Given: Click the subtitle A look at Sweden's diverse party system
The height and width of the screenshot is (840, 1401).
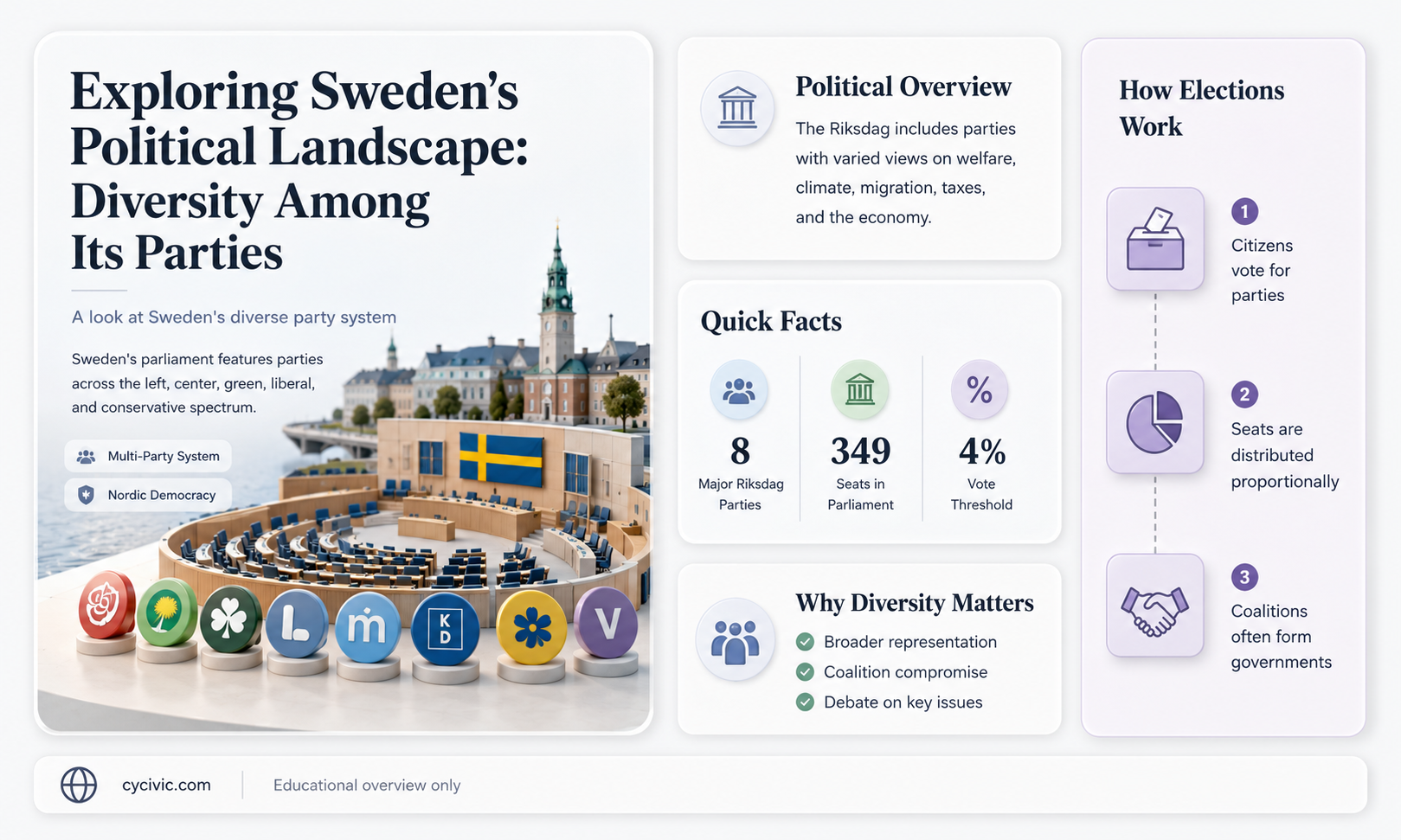Looking at the screenshot, I should point(234,317).
